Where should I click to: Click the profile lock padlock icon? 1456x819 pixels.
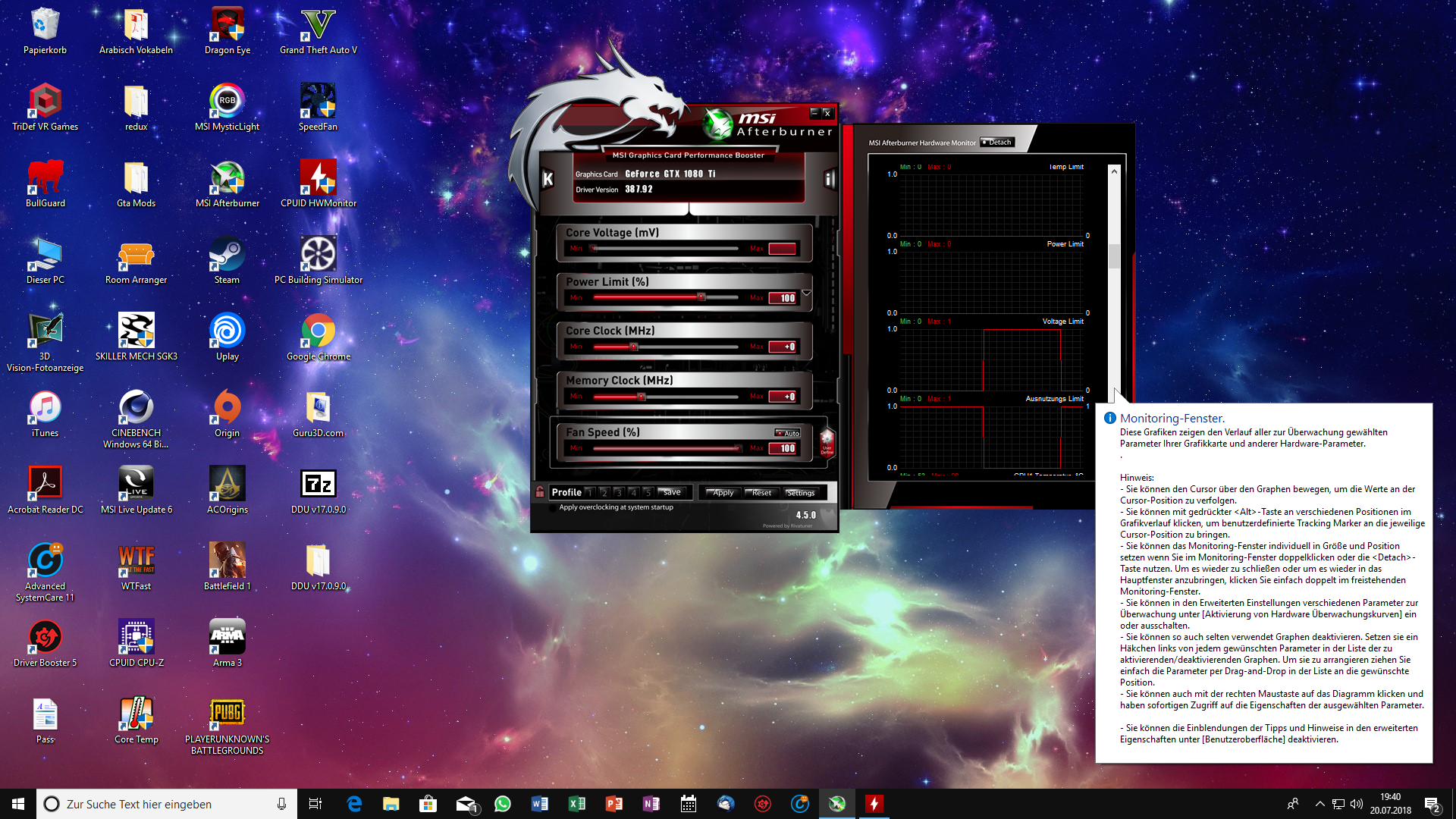click(540, 492)
